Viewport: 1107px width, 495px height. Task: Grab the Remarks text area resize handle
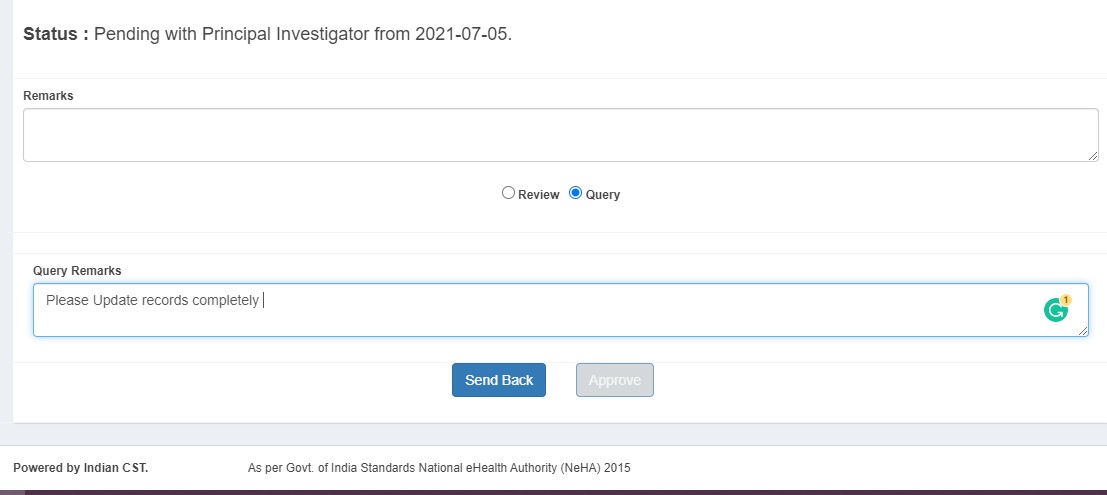pyautogui.click(x=1093, y=156)
